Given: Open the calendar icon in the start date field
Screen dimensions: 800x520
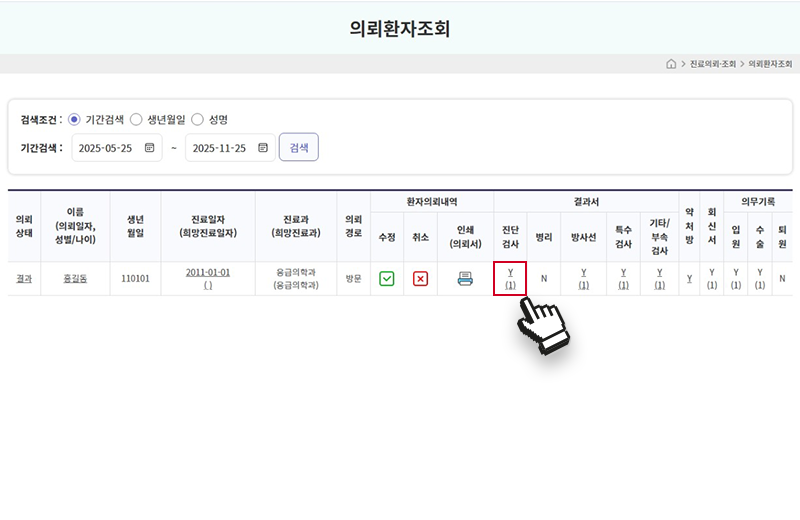Looking at the screenshot, I should [x=149, y=148].
